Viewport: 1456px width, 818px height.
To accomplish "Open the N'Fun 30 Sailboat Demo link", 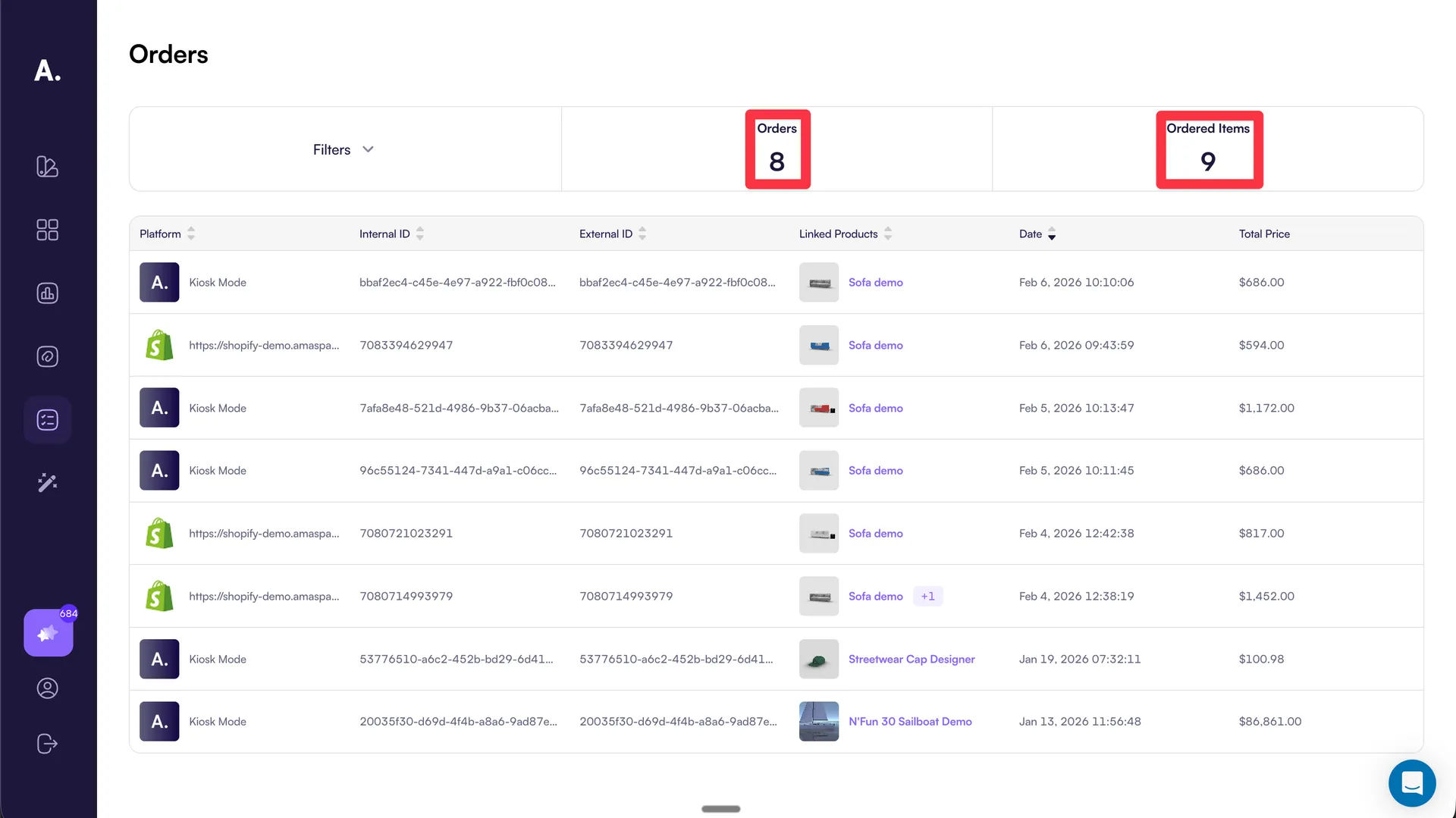I will click(x=909, y=722).
